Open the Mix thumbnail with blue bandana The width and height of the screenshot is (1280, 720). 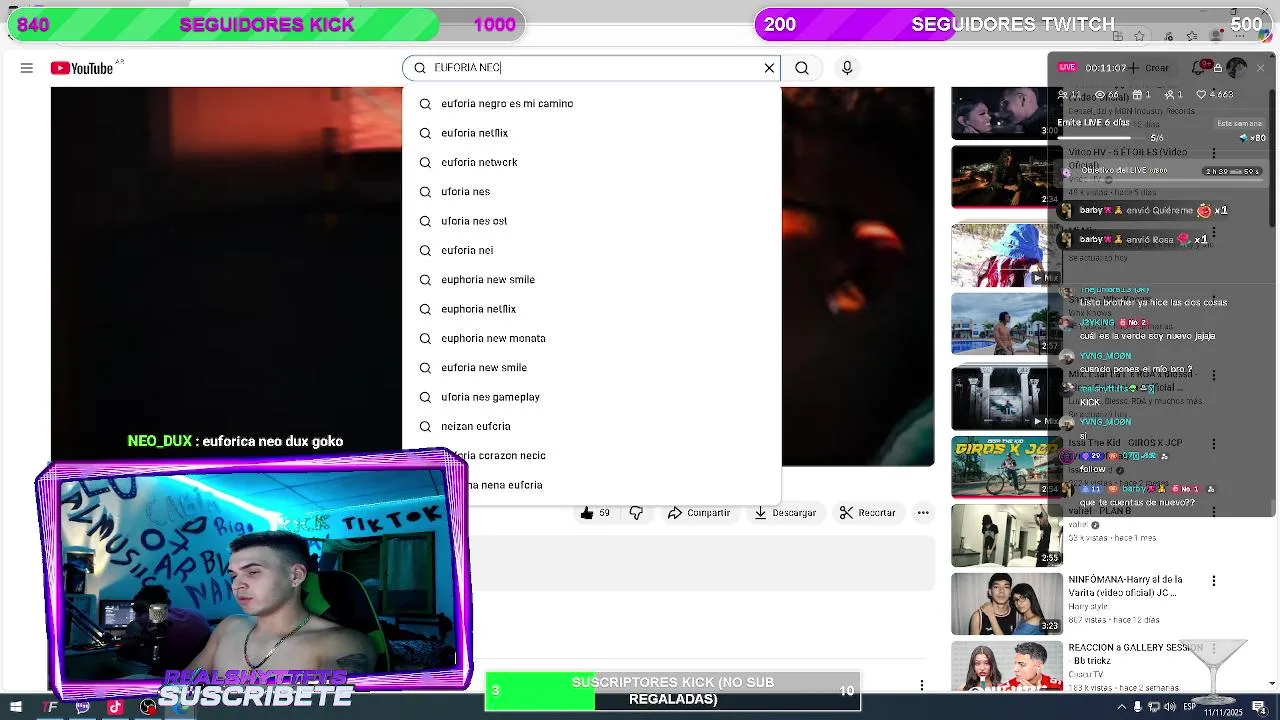click(x=1005, y=255)
